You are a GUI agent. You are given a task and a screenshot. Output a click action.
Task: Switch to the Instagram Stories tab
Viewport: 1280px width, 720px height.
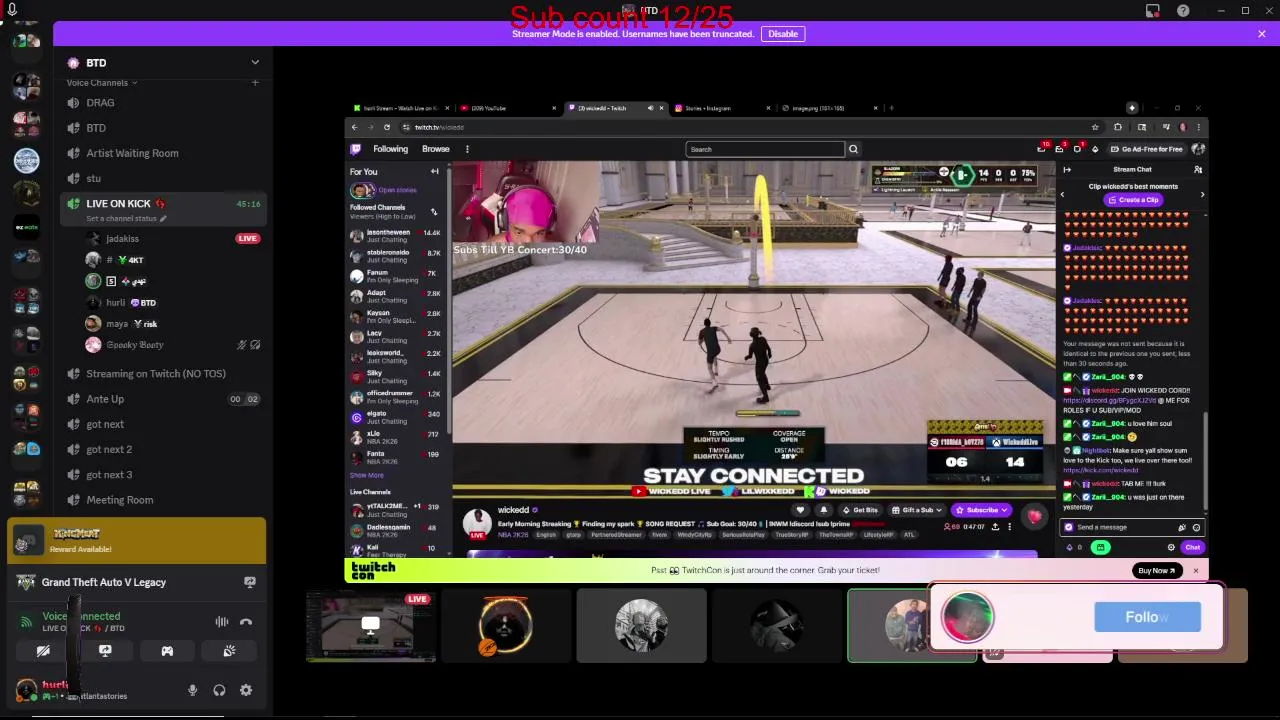(718, 108)
